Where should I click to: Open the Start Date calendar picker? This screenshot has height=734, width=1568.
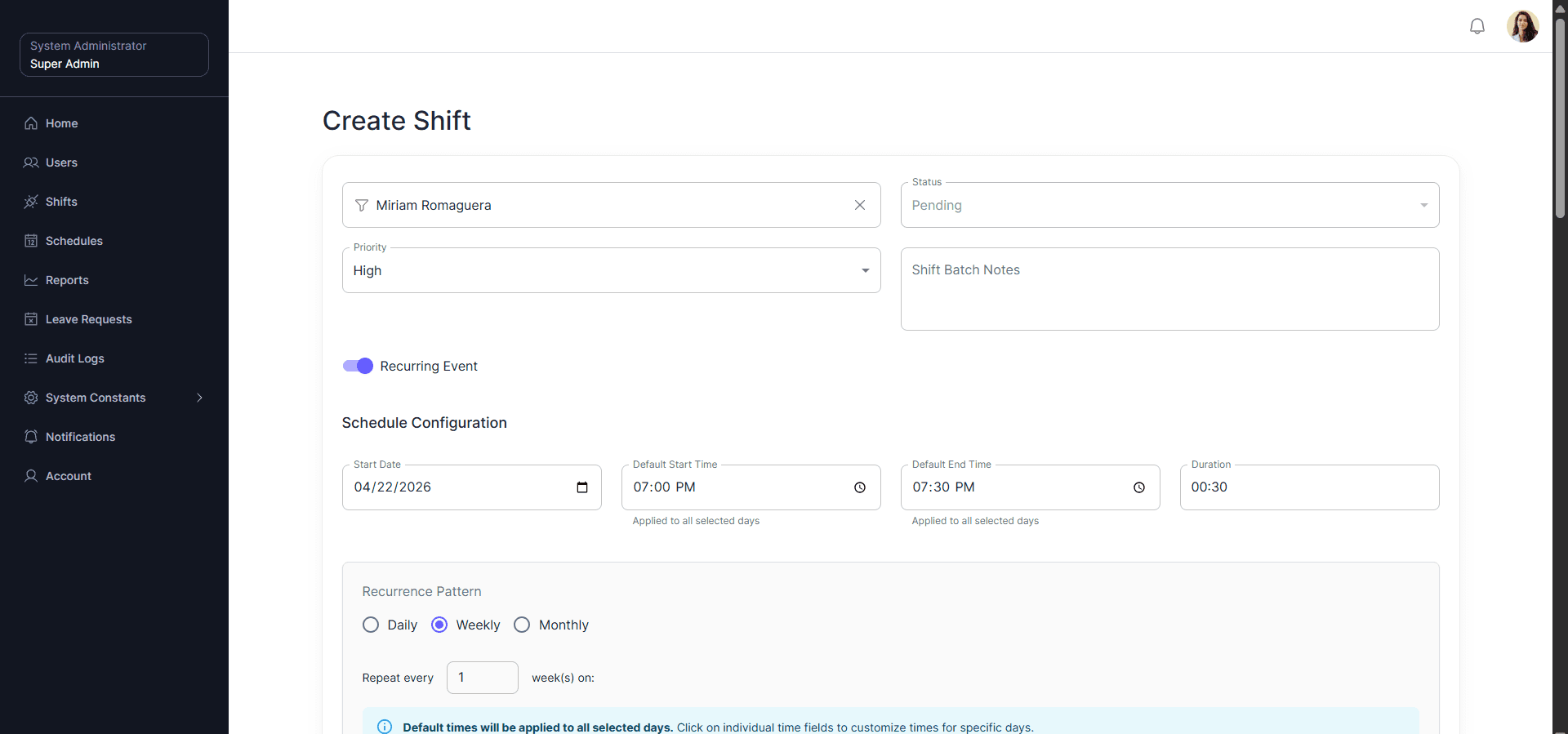coord(582,487)
